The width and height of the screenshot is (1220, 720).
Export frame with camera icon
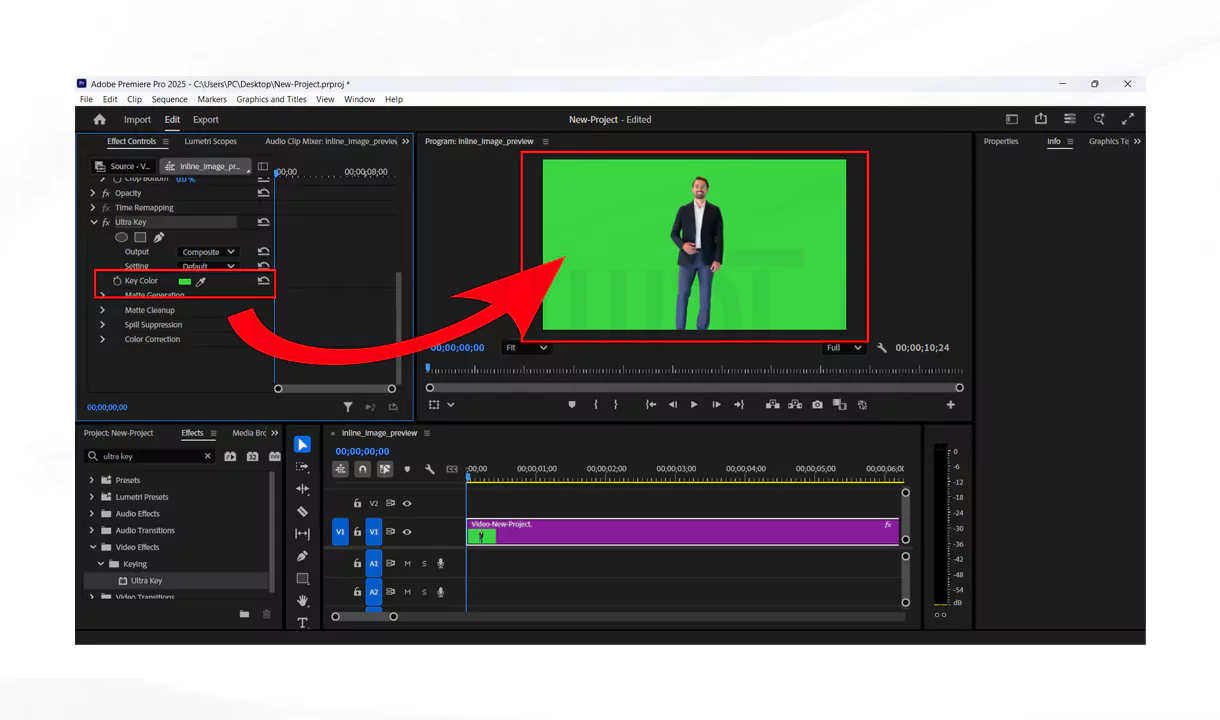click(817, 405)
